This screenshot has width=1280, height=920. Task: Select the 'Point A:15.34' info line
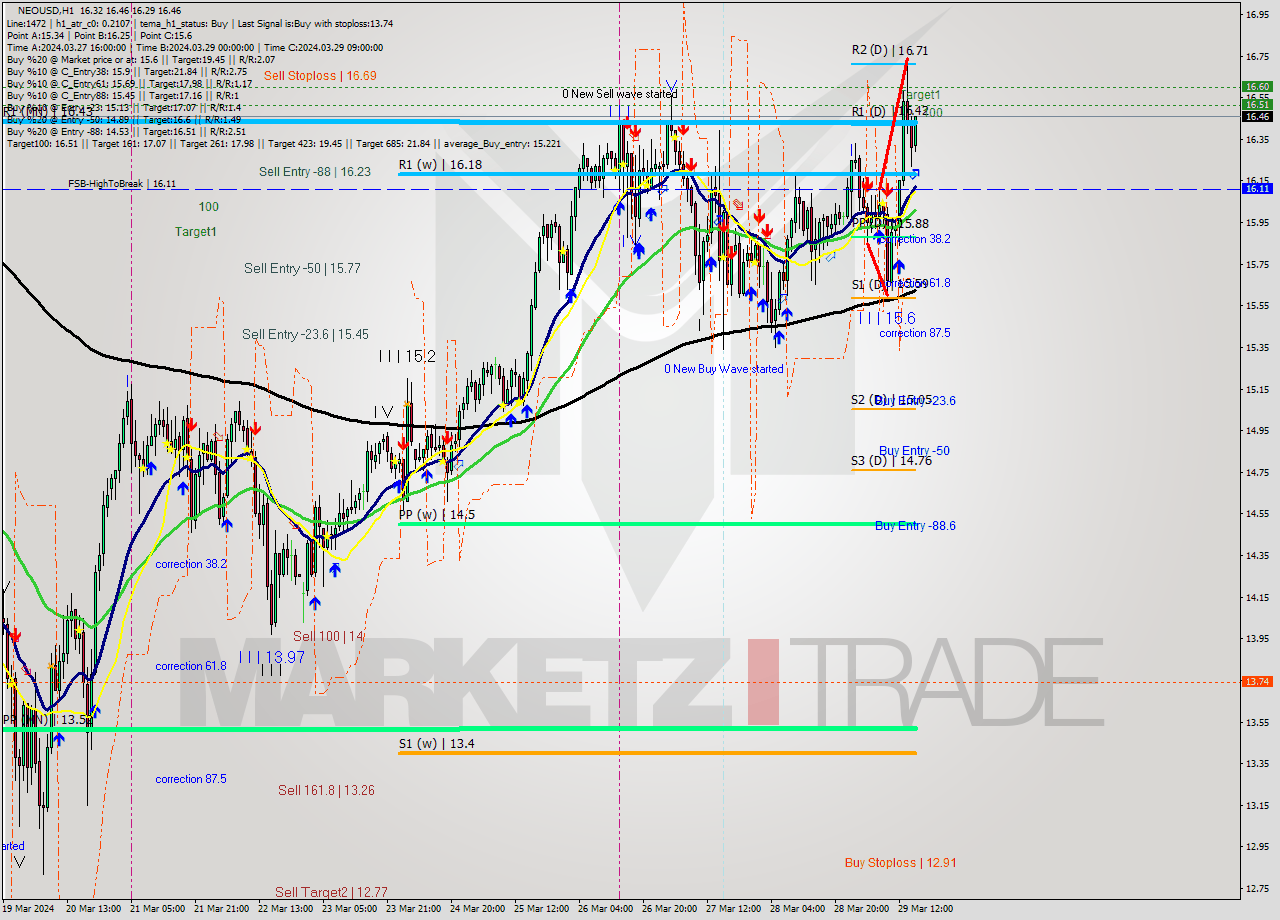pos(34,35)
